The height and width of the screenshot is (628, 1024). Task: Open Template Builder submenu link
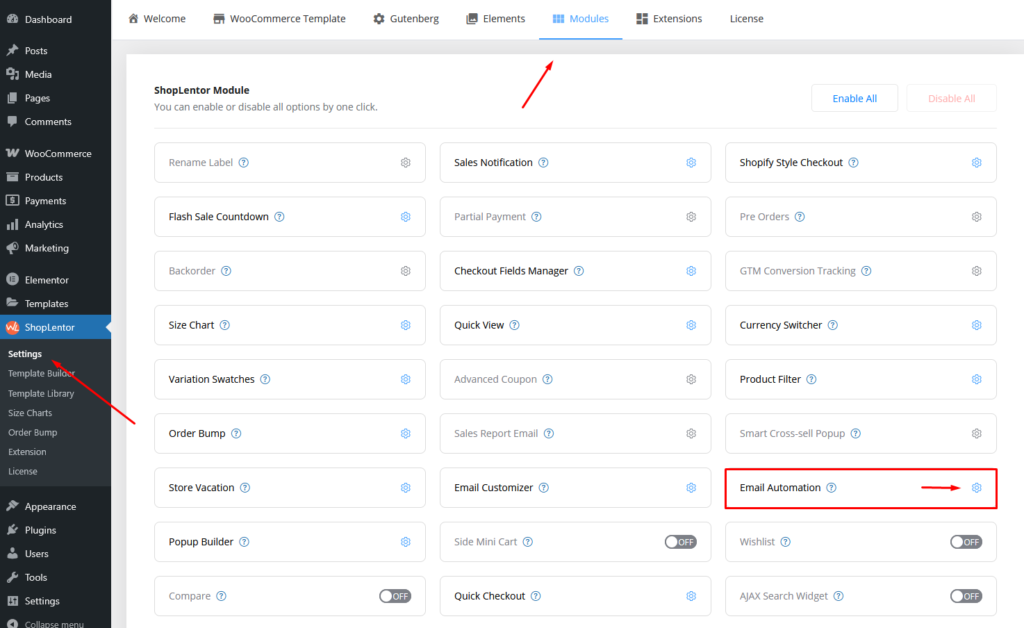click(41, 374)
